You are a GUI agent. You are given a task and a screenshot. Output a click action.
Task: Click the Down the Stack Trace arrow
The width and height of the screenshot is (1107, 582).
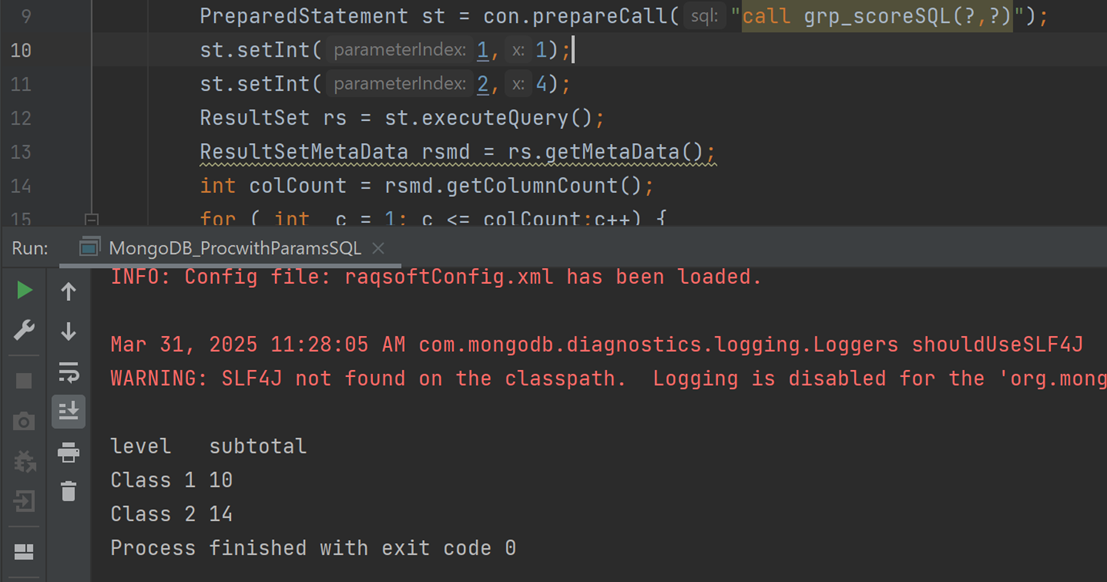pos(68,331)
